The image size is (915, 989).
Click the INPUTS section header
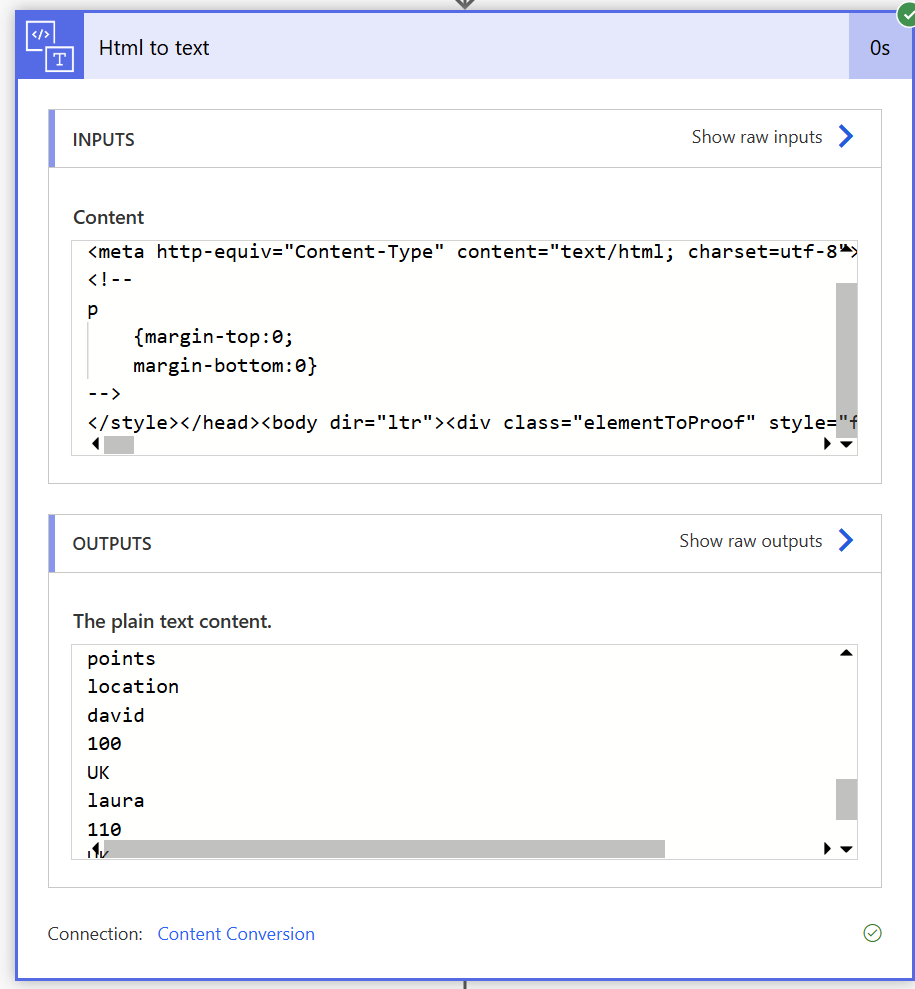[465, 139]
